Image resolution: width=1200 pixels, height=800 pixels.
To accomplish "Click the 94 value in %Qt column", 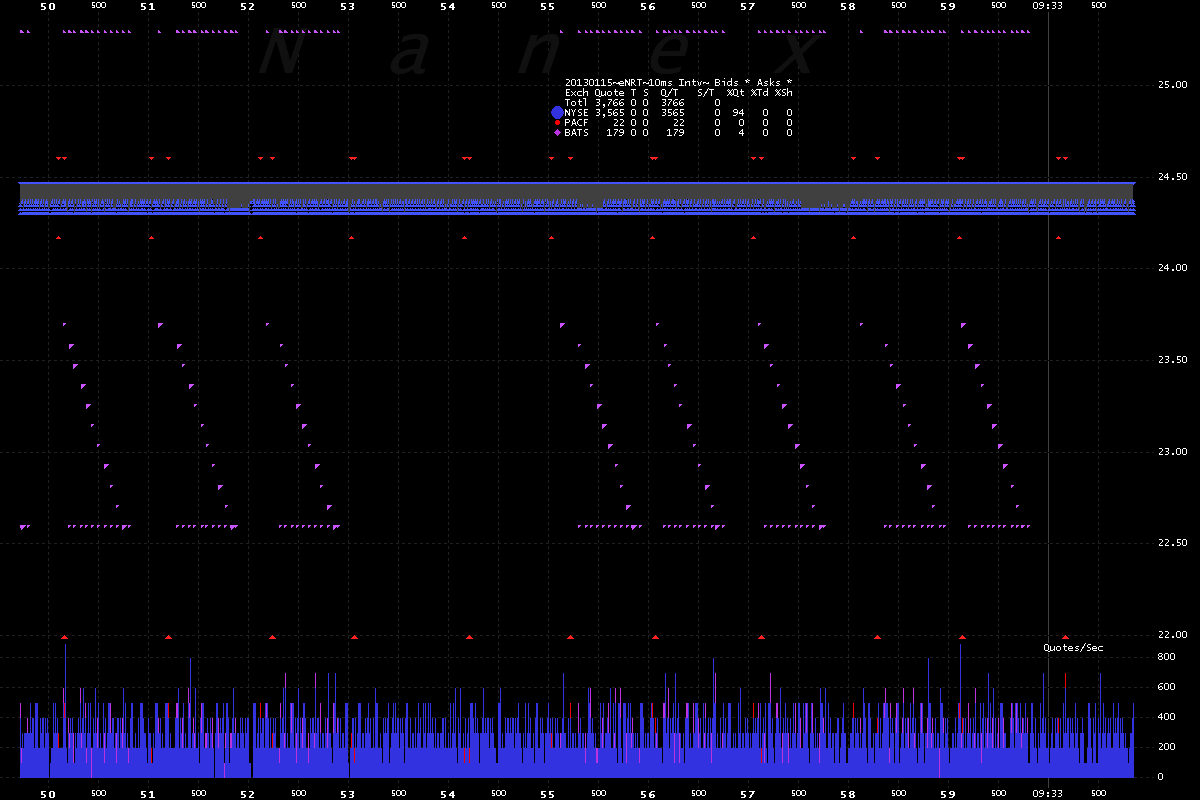I will pyautogui.click(x=739, y=112).
